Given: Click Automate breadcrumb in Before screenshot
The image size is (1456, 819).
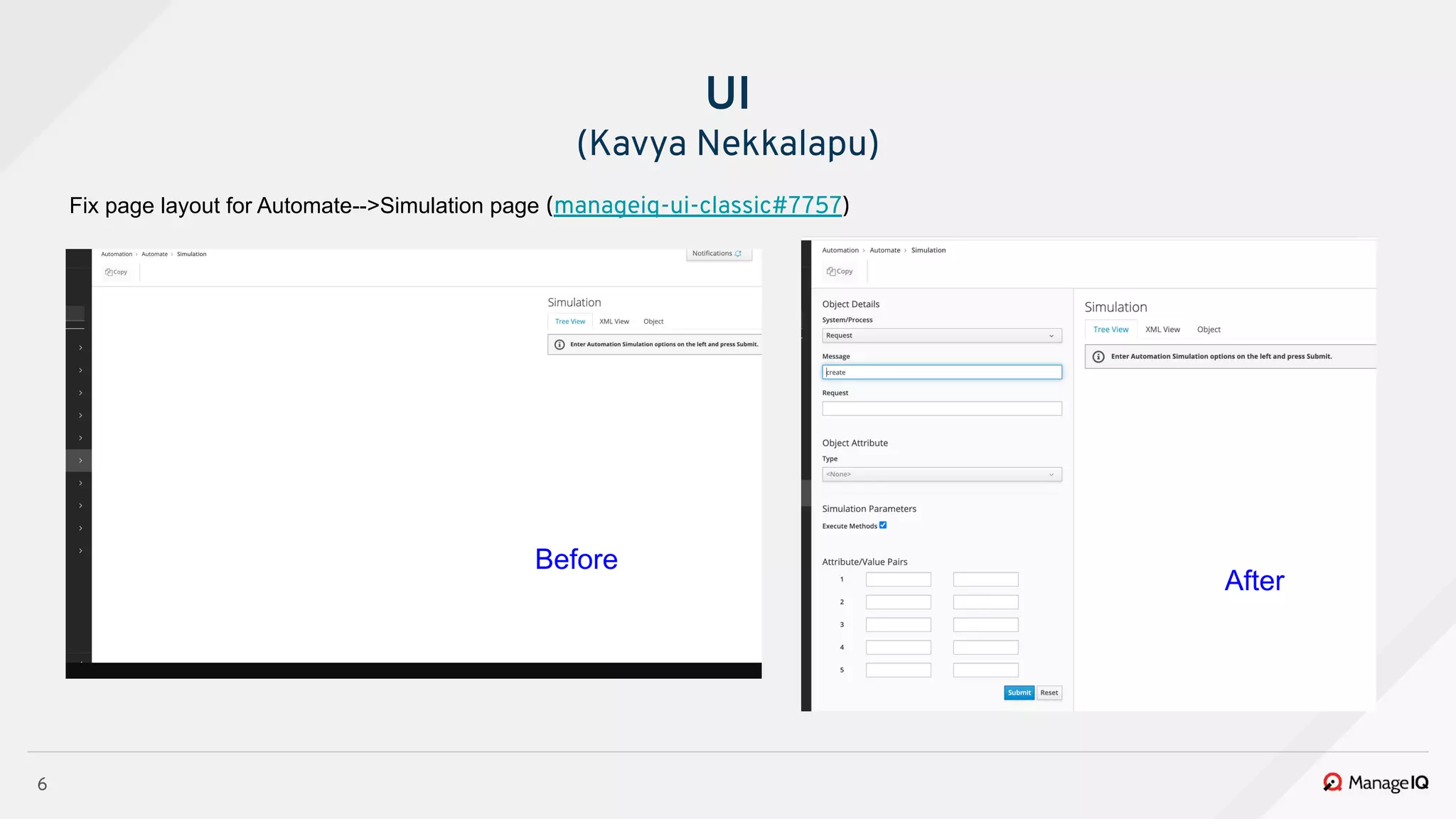Looking at the screenshot, I should [x=154, y=255].
